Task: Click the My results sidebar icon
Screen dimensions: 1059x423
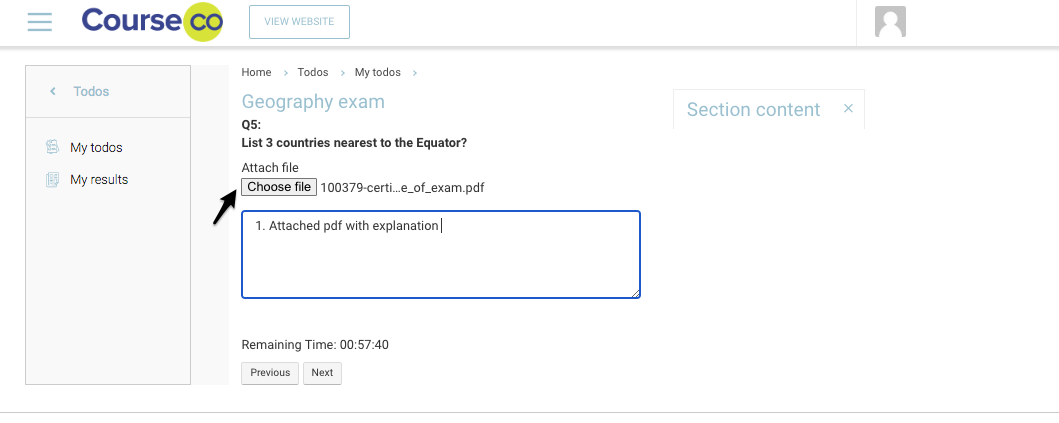Action: click(53, 180)
